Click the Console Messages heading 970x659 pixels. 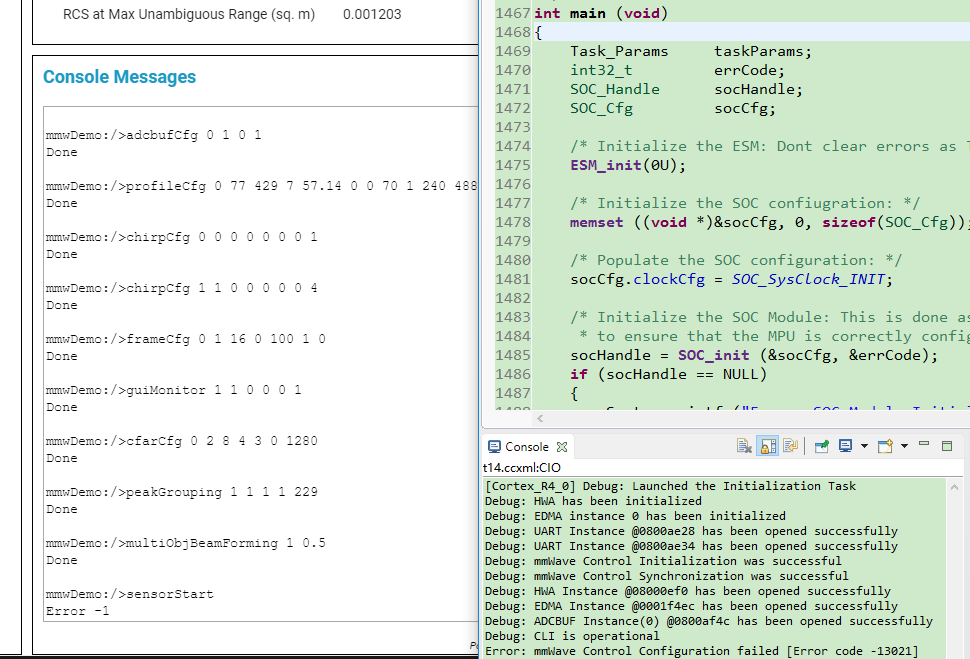[119, 77]
